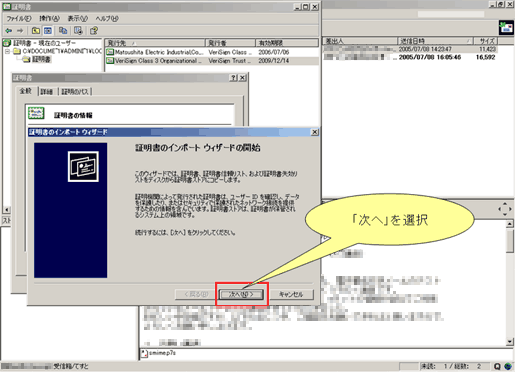This screenshot has height=372, width=515.
Task: Open the smime.p7s attachment
Action: (158, 353)
